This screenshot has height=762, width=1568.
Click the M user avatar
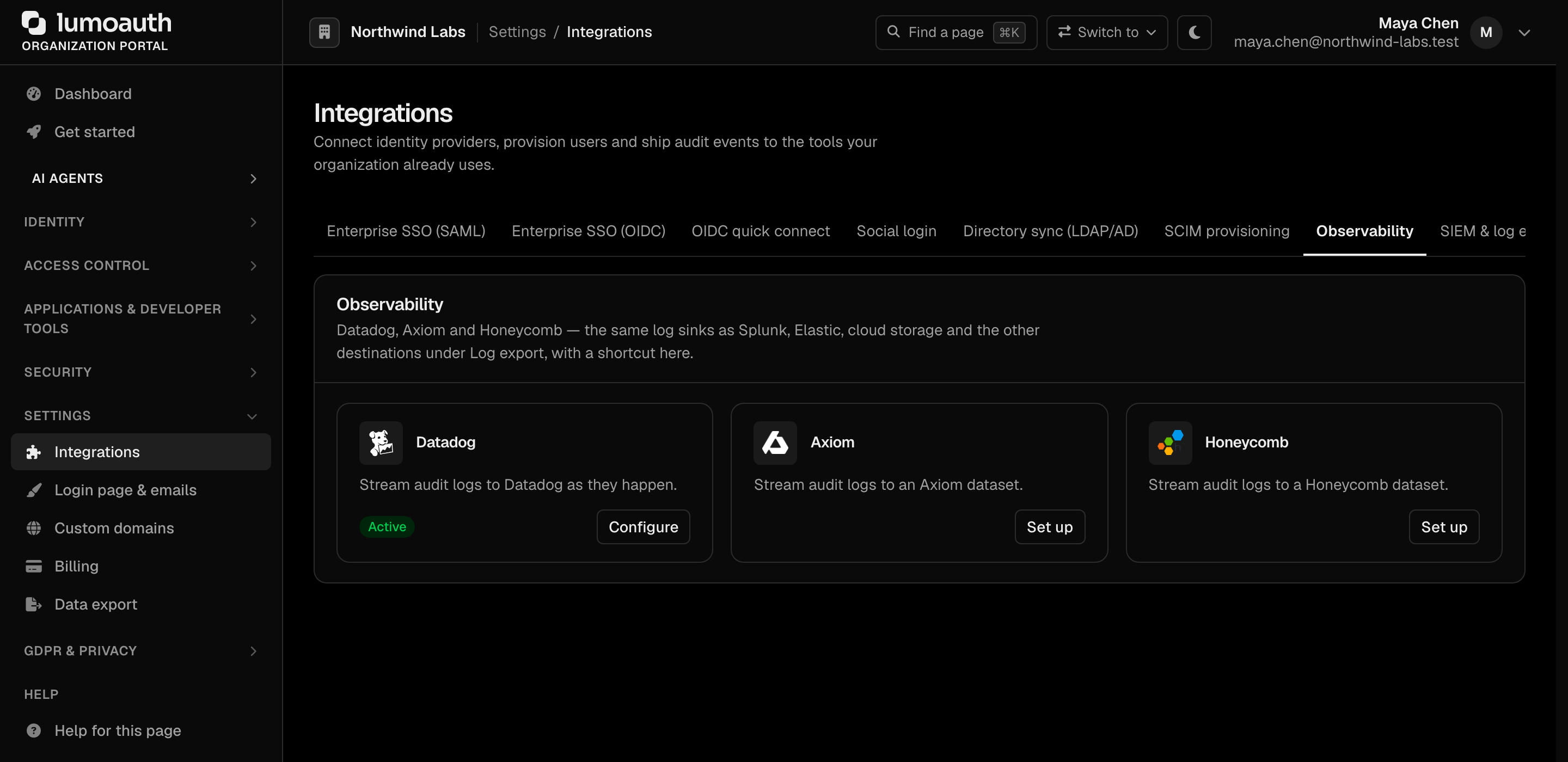[1486, 32]
